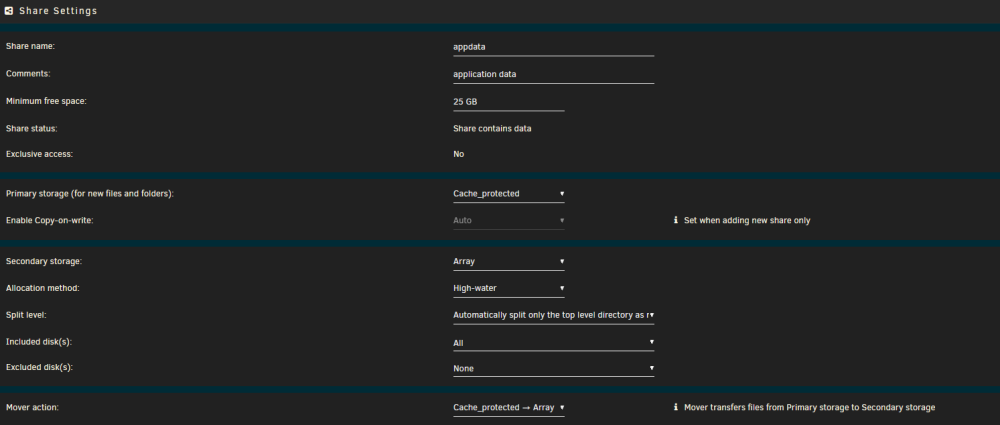Click the 'Primary storage (for new files and folders):' label

click(x=90, y=193)
